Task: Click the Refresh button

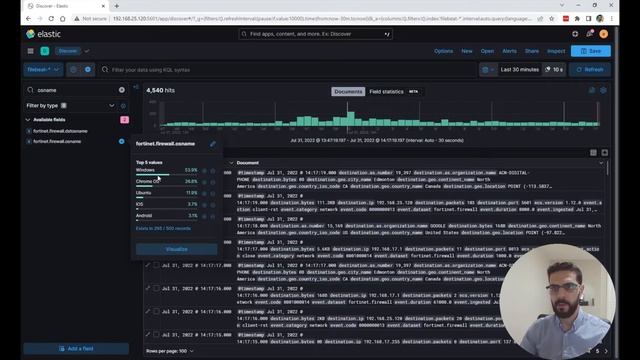Action: tap(590, 70)
